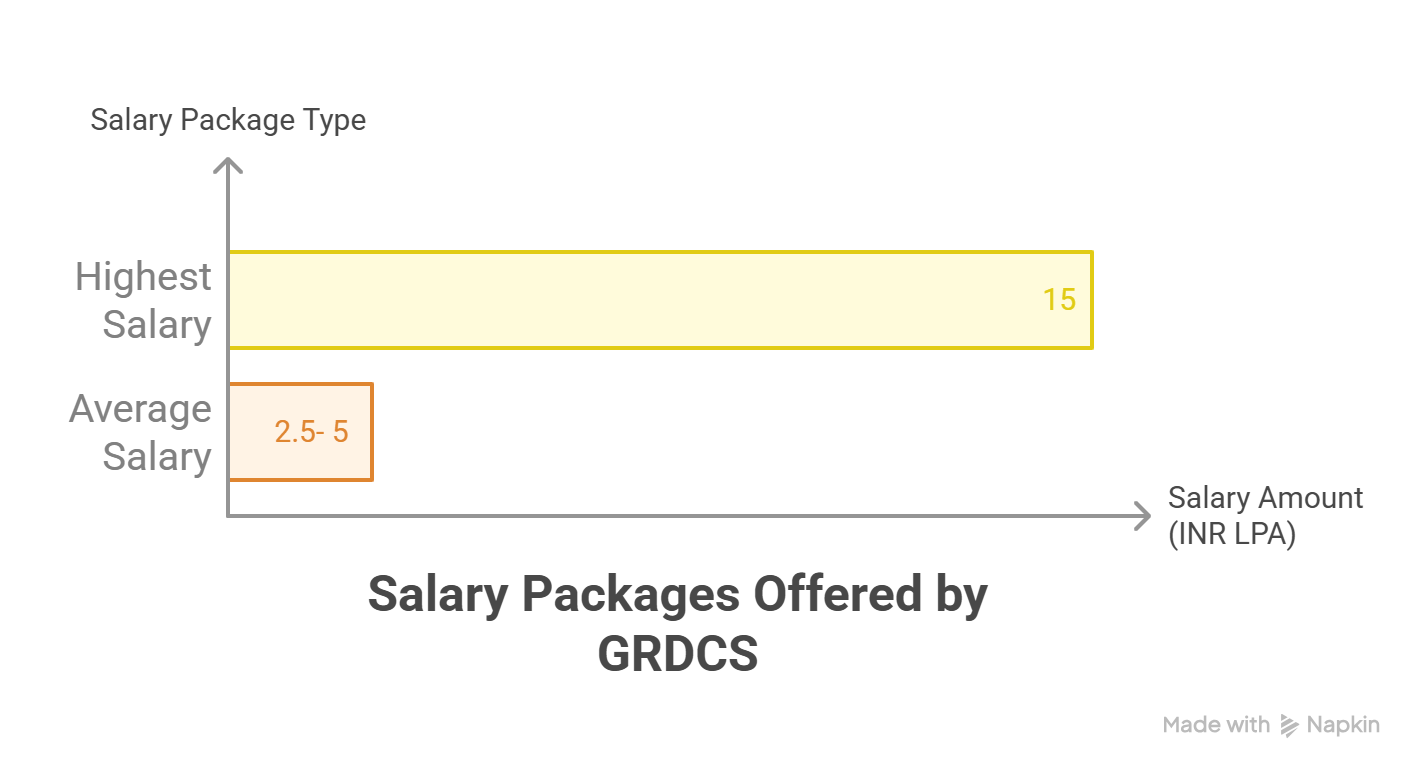Click the "Salary Amount" axis title text
Image resolution: width=1428 pixels, height=780 pixels.
tap(1265, 498)
